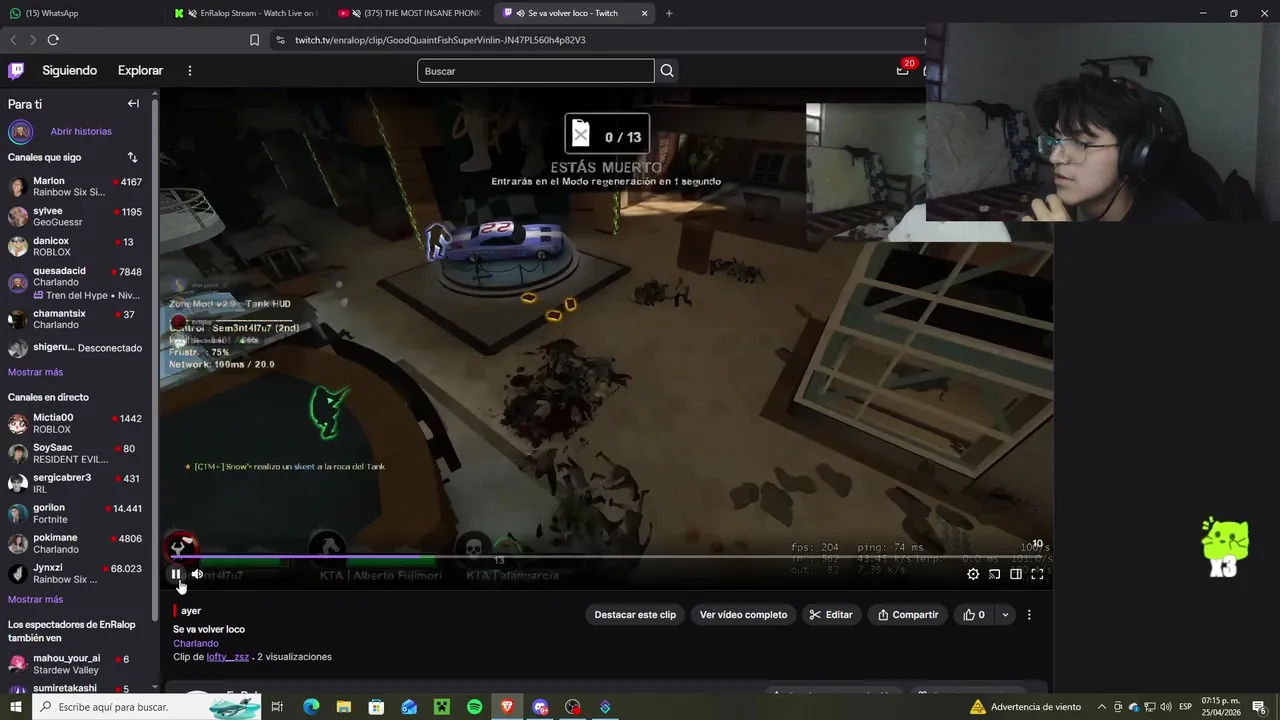1280x720 pixels.
Task: Open sylvee's GeoGuessr channel
Action: (x=76, y=216)
